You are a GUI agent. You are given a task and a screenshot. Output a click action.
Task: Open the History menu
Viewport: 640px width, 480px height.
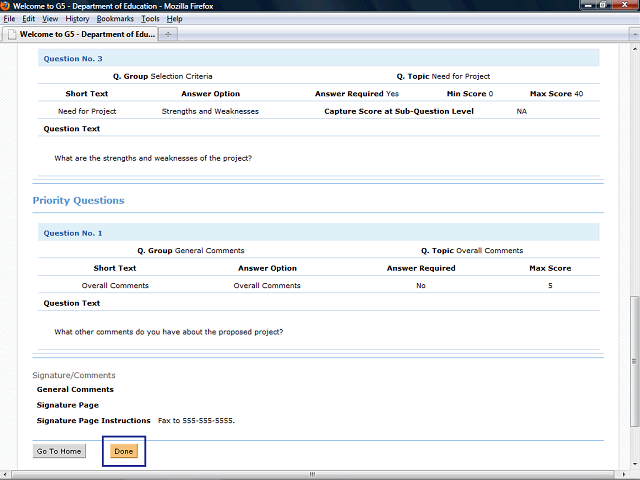(x=77, y=19)
